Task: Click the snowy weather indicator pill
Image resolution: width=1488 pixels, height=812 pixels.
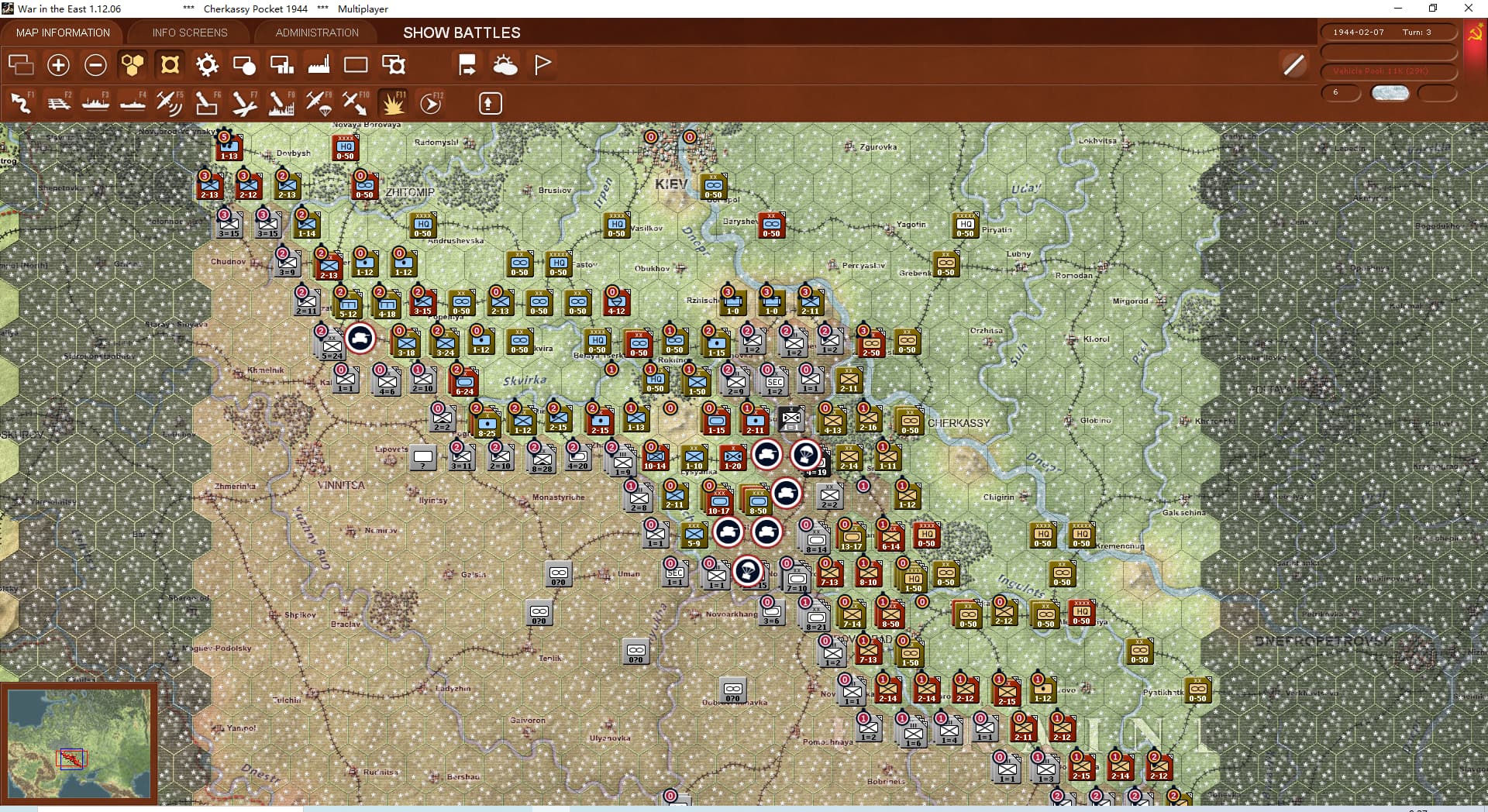Action: coord(1390,92)
